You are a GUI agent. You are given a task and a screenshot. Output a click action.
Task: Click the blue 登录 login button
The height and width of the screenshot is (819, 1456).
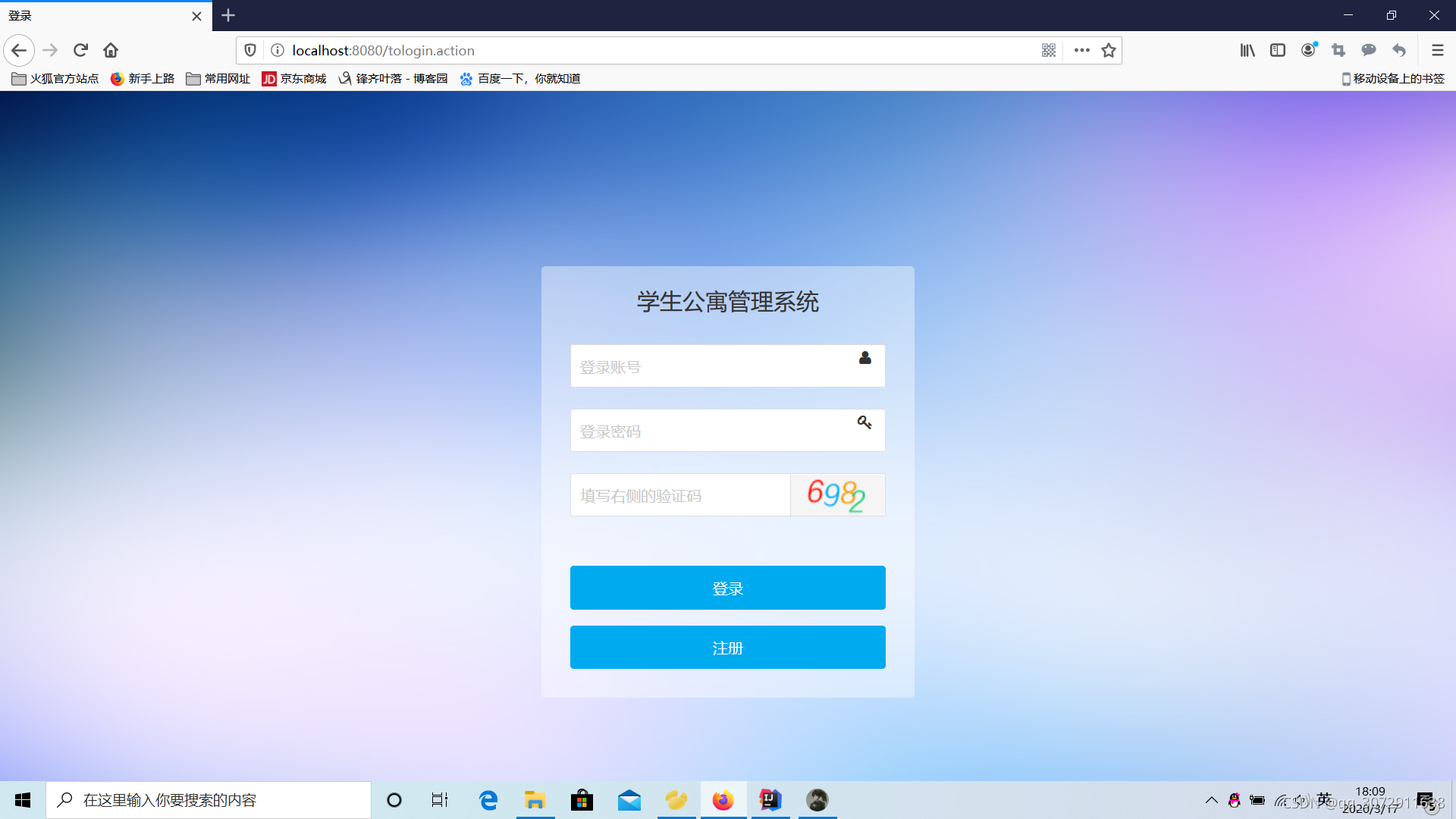pyautogui.click(x=727, y=588)
